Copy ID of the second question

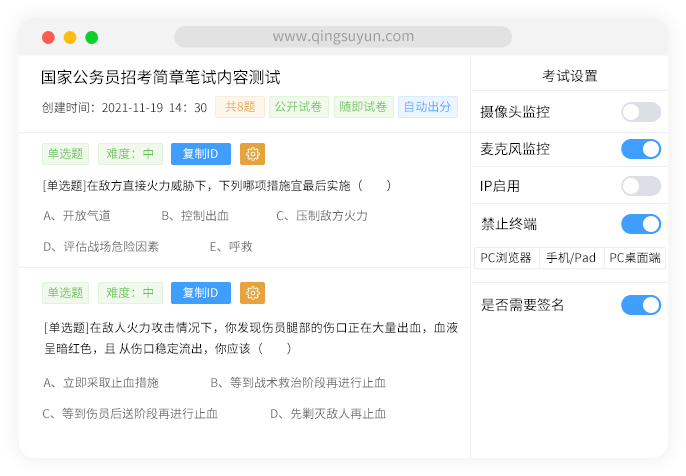[201, 293]
